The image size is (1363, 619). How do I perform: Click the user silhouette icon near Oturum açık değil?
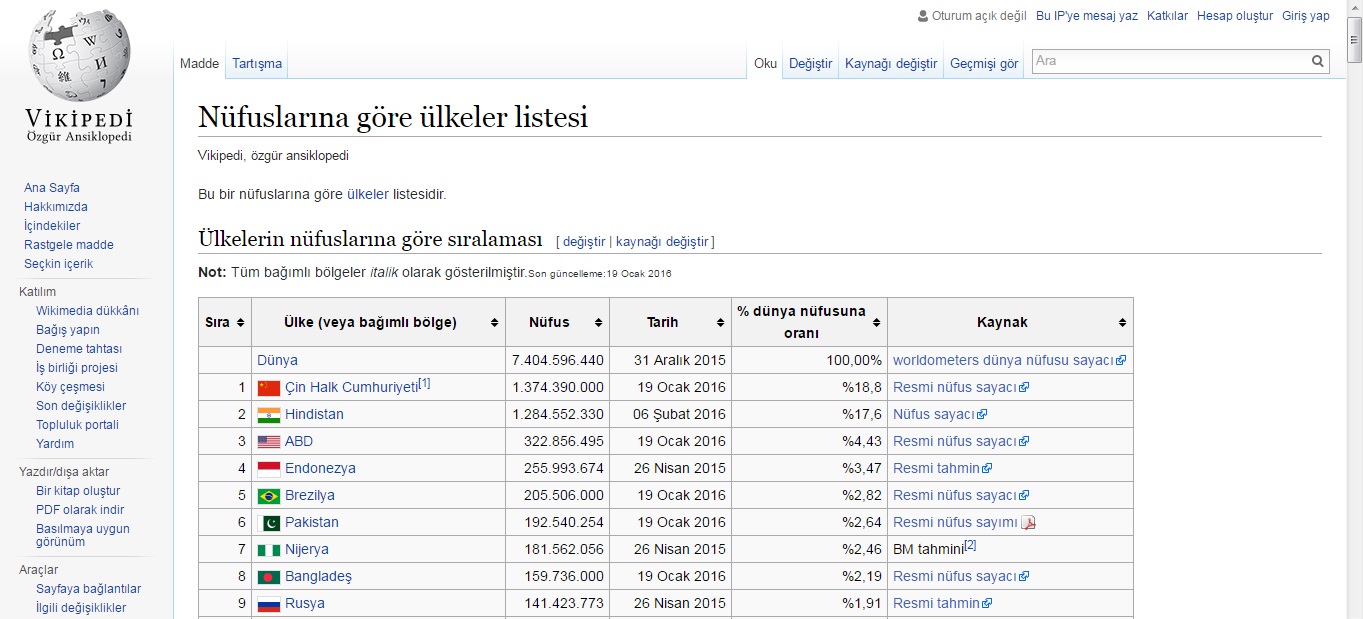pos(921,15)
